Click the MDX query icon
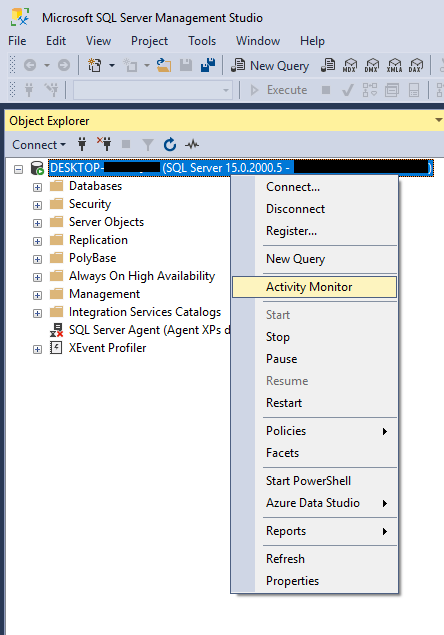This screenshot has height=635, width=444. click(x=350, y=65)
